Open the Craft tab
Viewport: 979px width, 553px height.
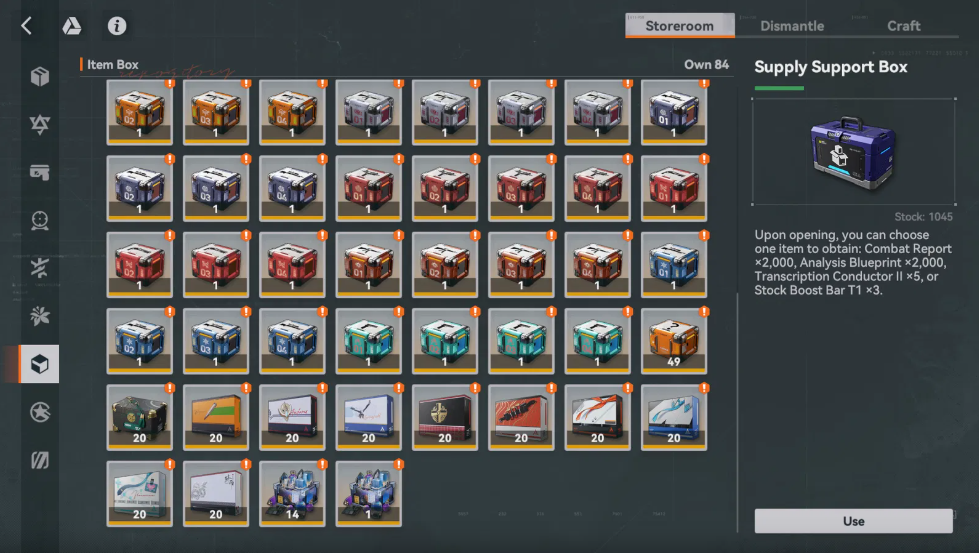click(903, 26)
